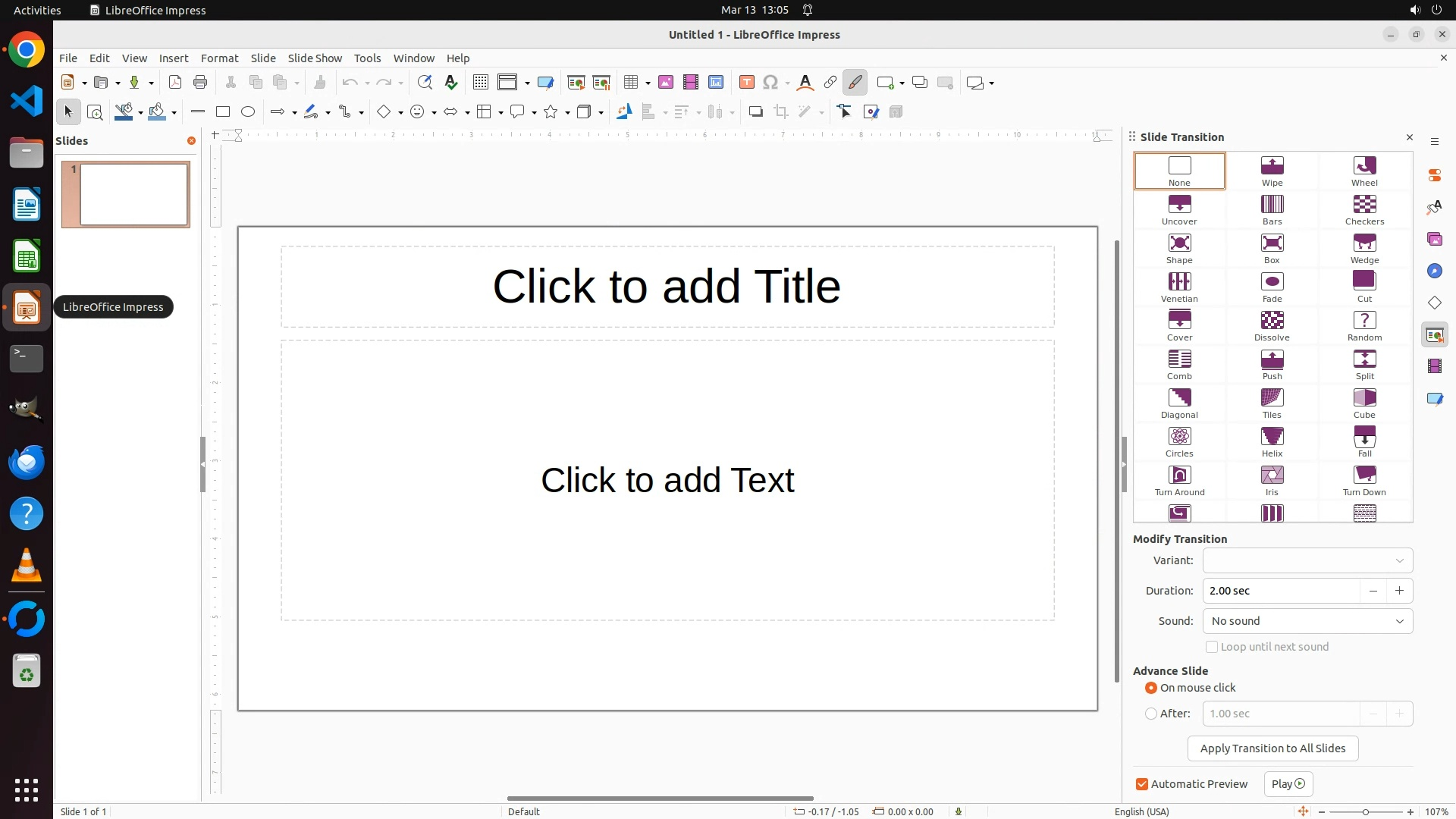Open the Display Views dropdown arrow

click(527, 83)
